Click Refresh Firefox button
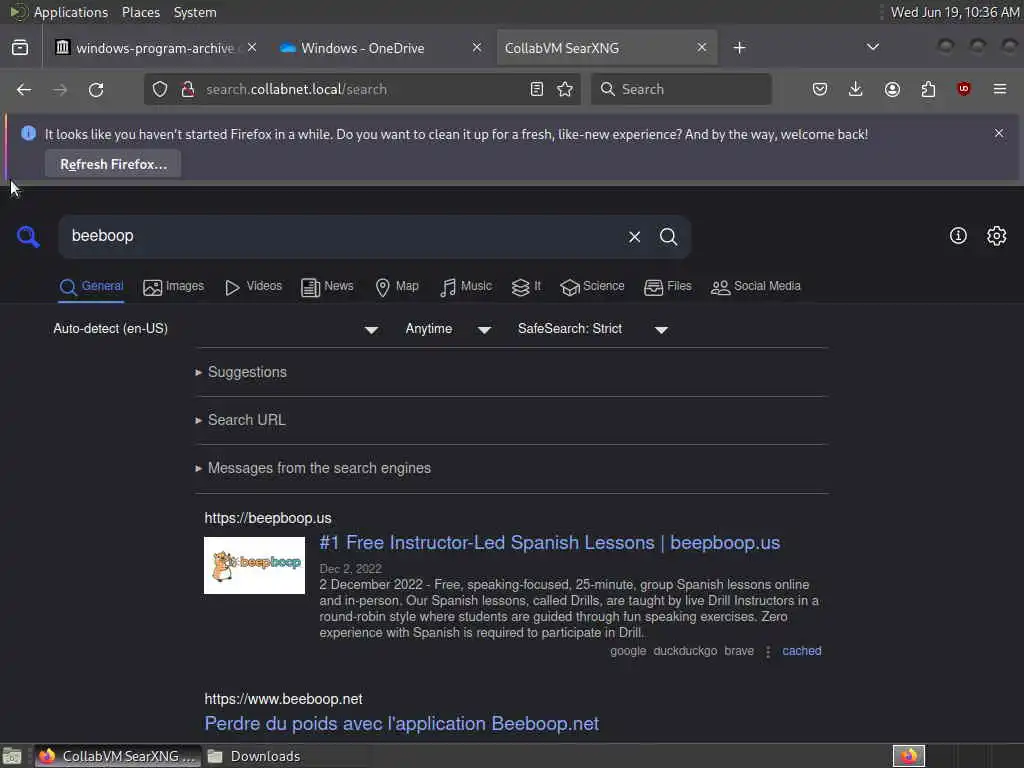 pyautogui.click(x=114, y=164)
